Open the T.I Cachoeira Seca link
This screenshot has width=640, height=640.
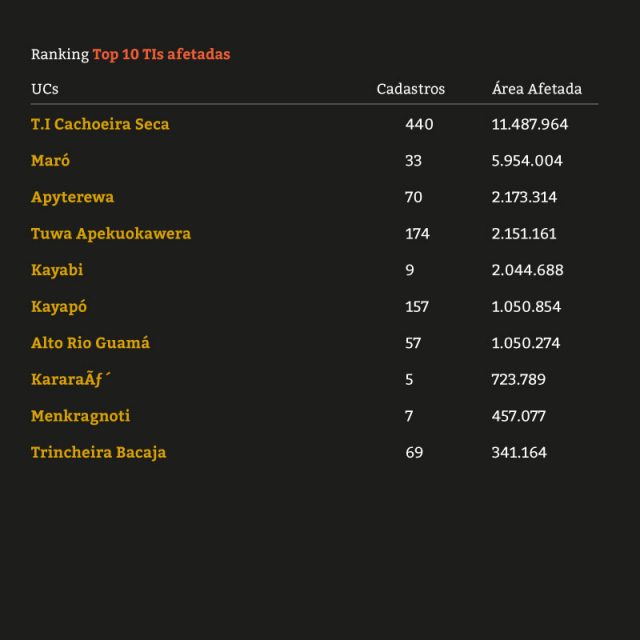100,125
